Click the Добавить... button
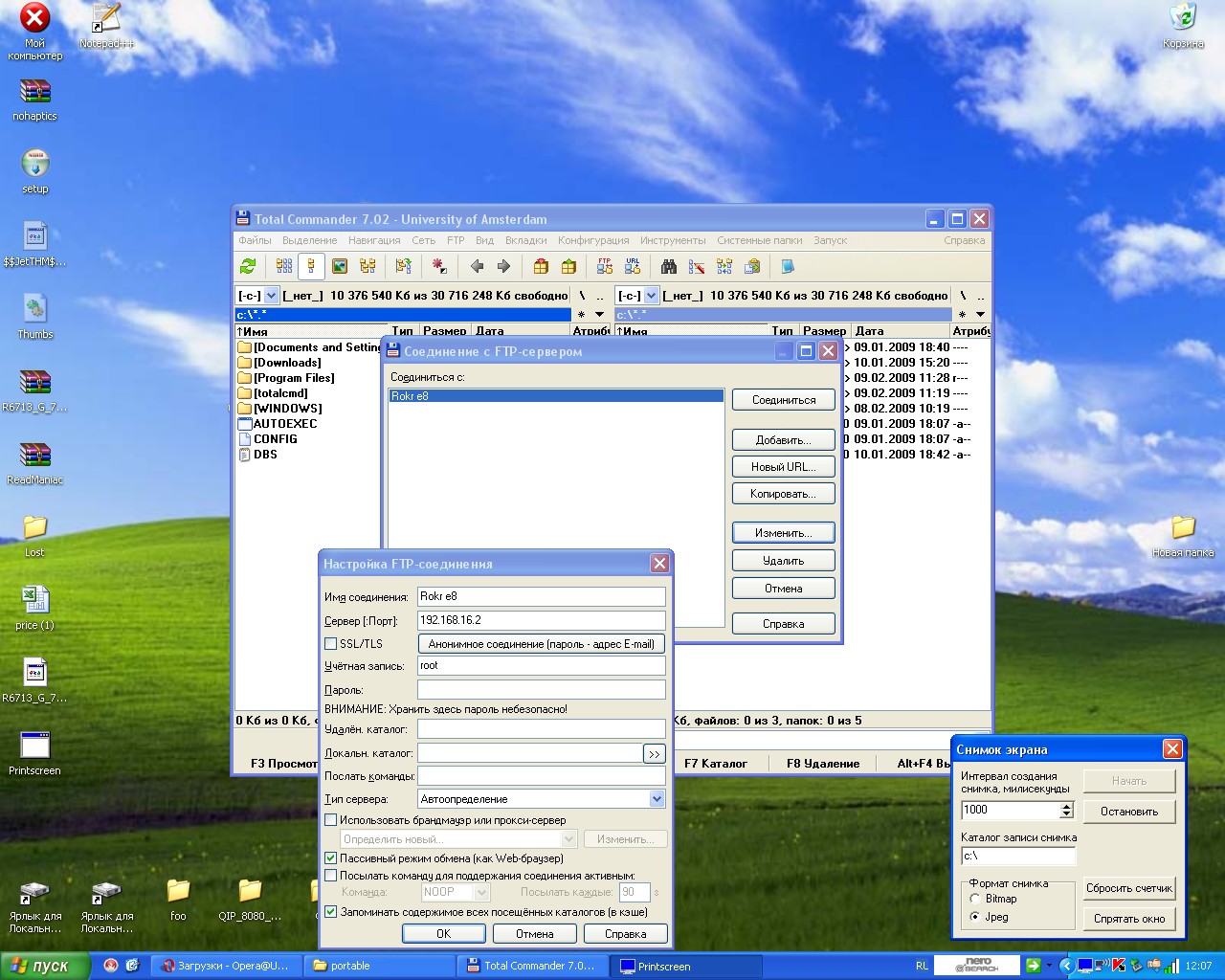Image resolution: width=1225 pixels, height=980 pixels. pyautogui.click(x=784, y=440)
